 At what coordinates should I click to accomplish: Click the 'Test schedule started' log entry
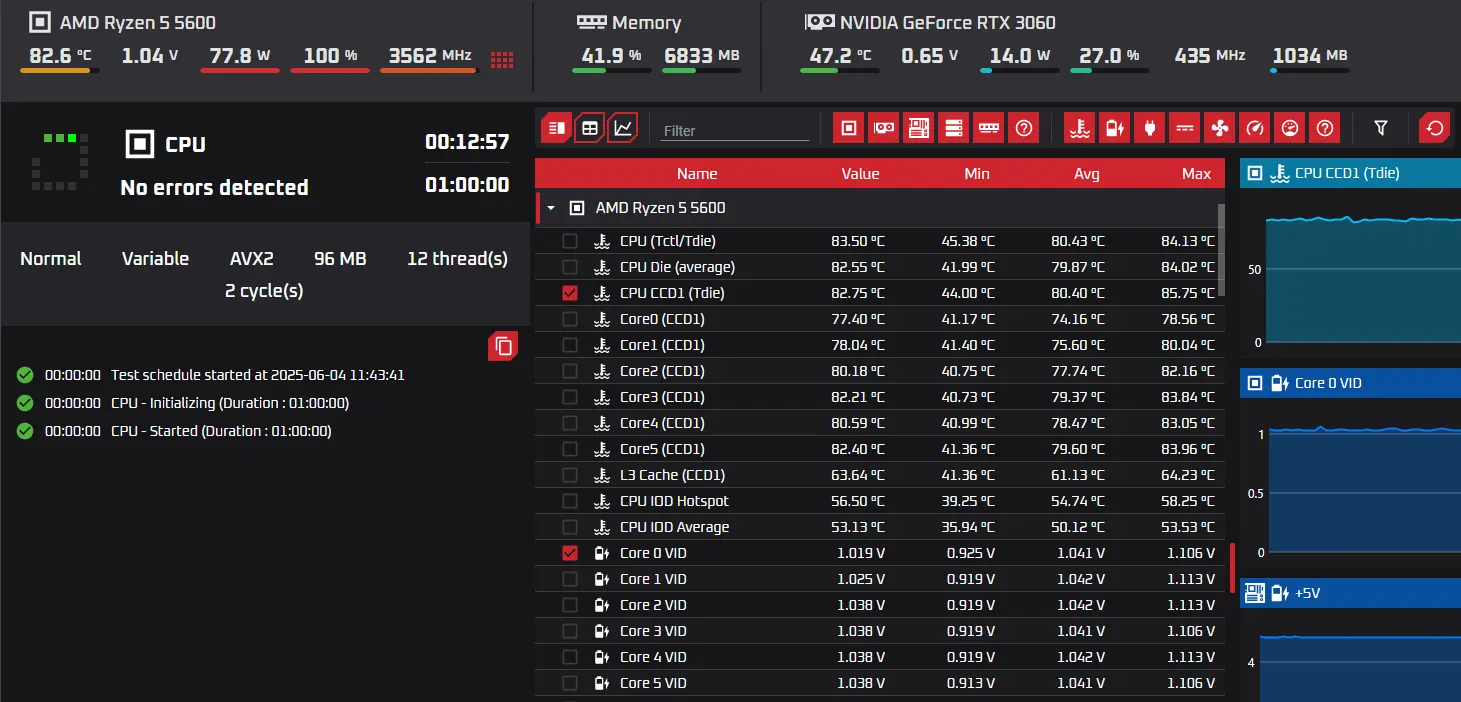coord(258,375)
